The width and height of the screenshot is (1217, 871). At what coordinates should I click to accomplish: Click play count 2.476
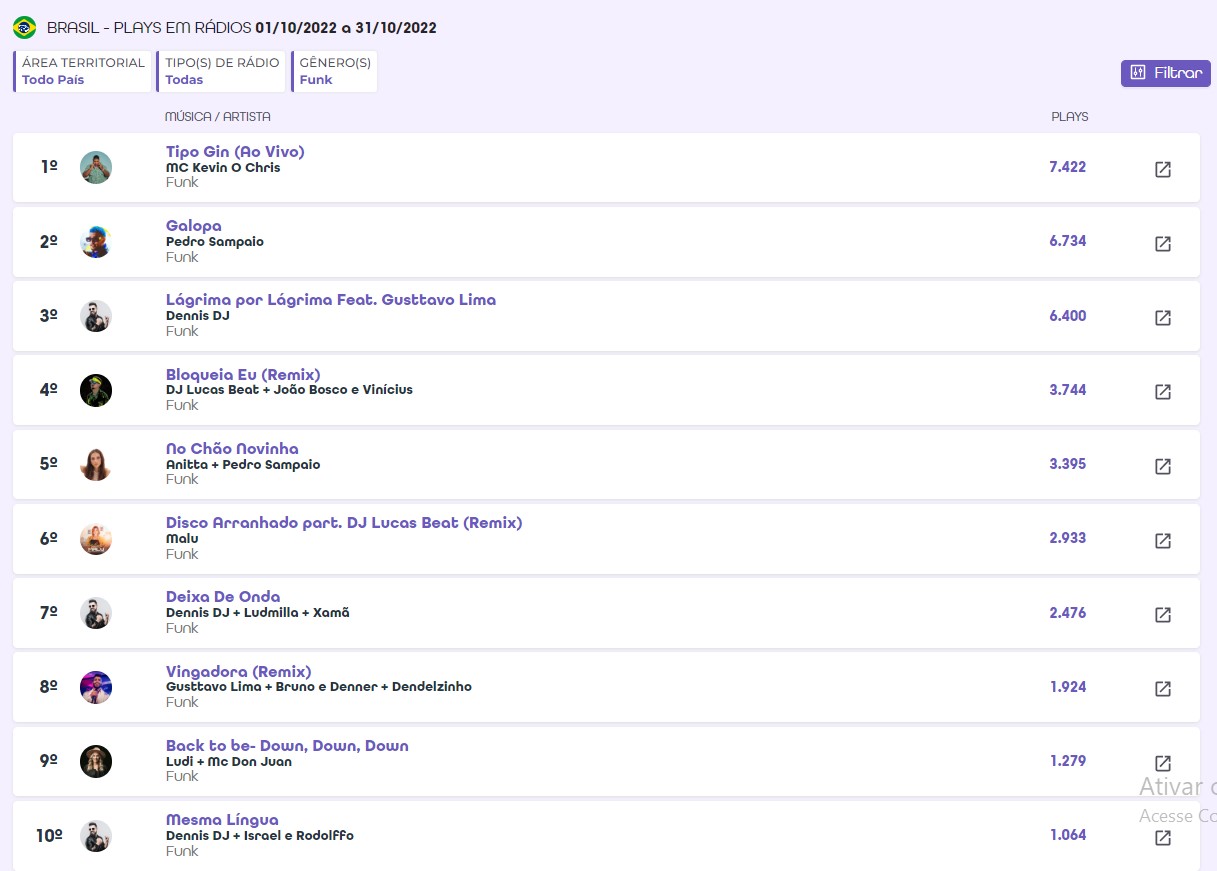pyautogui.click(x=1068, y=613)
